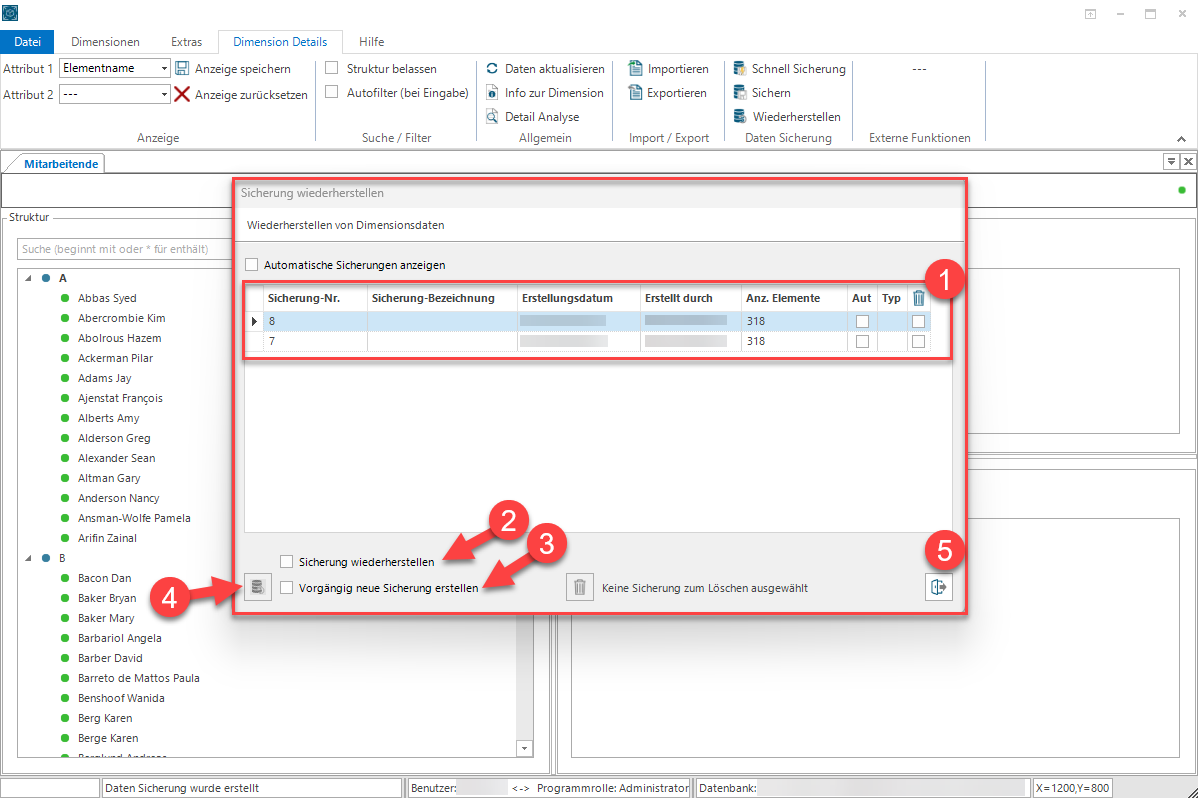Select Benshoof Wanida in tree

point(121,698)
